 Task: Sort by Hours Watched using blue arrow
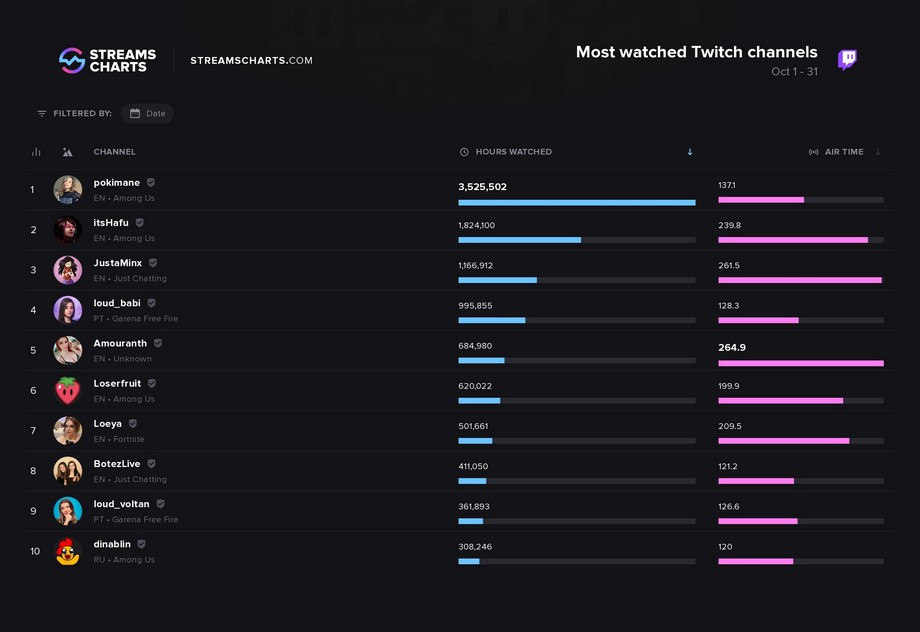coord(690,152)
